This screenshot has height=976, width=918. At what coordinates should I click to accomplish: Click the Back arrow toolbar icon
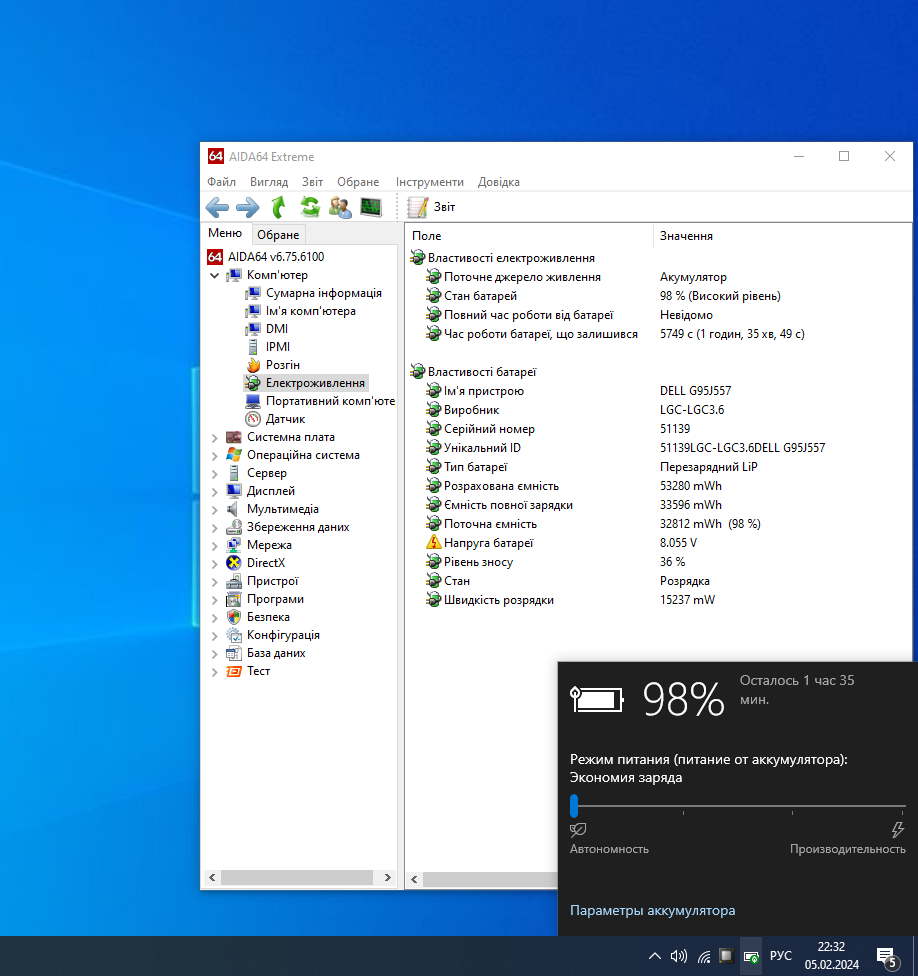(x=217, y=207)
